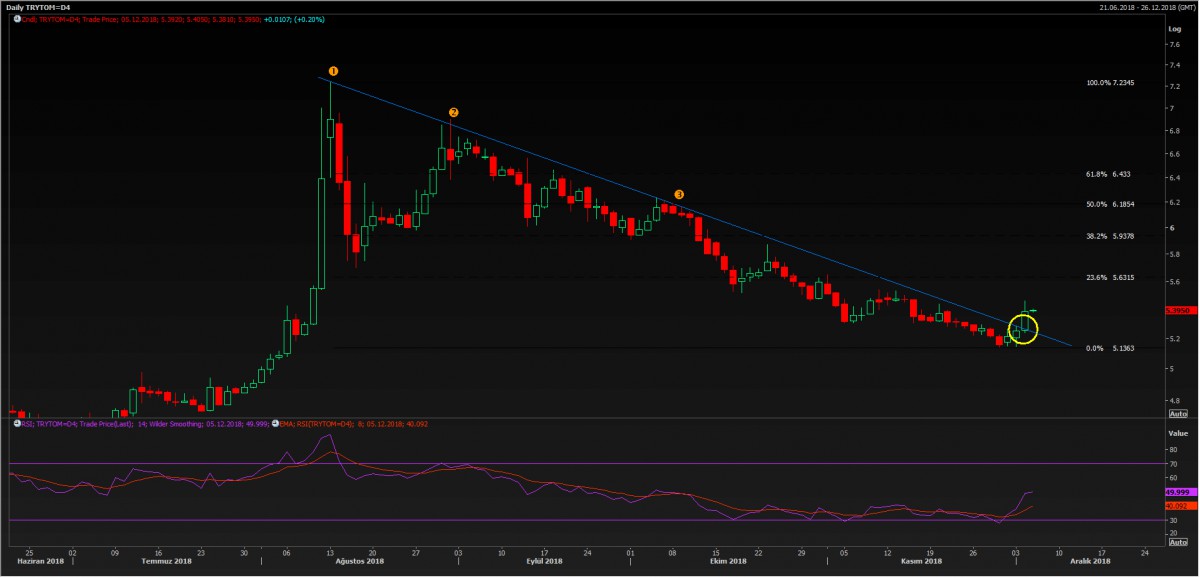This screenshot has width=1200, height=578.
Task: Click the orange EMA value tag 40.092
Action: 1176,506
